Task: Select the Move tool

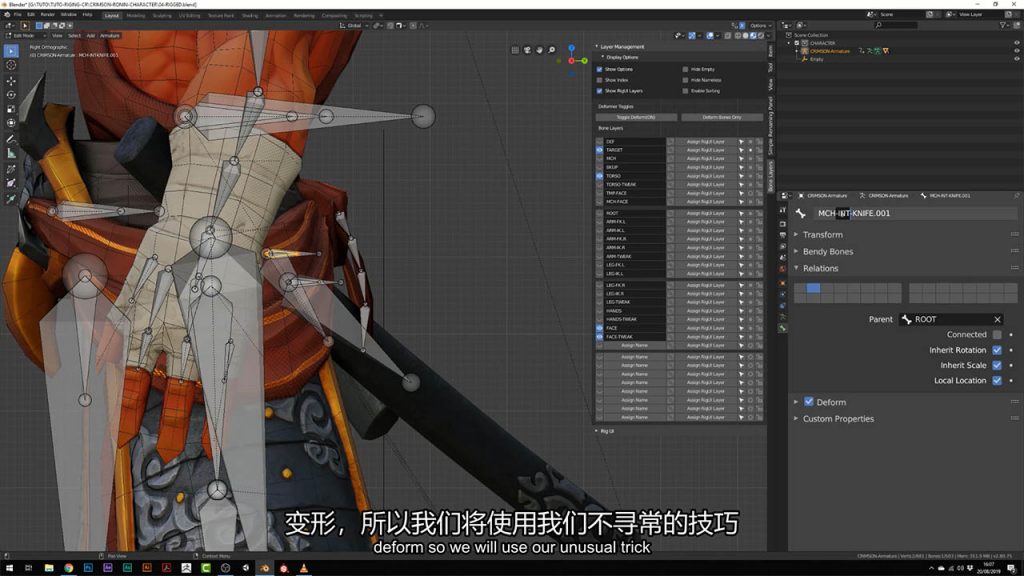Action: tap(11, 81)
